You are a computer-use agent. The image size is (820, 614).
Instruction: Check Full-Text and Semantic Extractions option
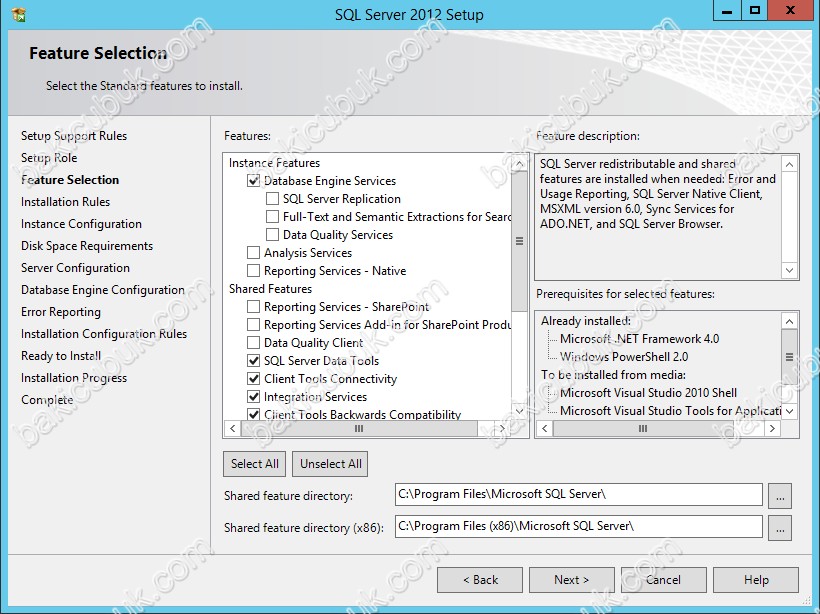[272, 217]
